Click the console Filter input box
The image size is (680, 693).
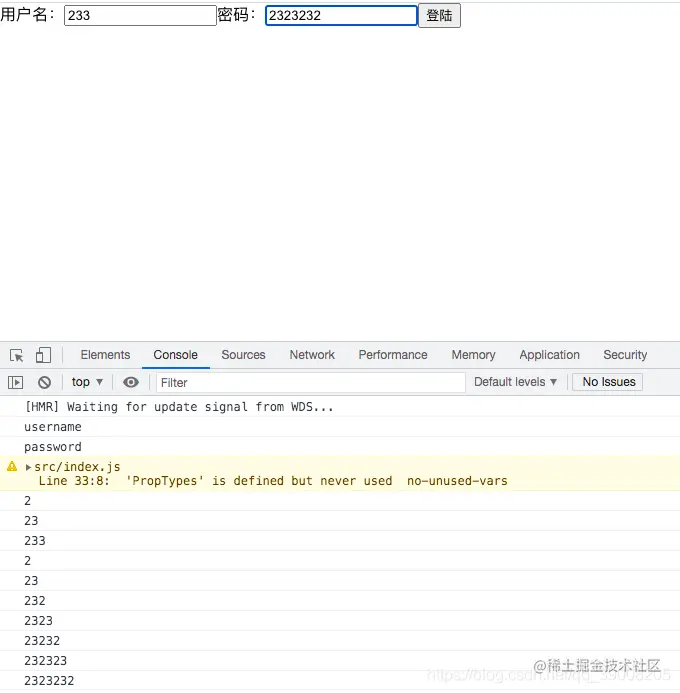pos(311,382)
